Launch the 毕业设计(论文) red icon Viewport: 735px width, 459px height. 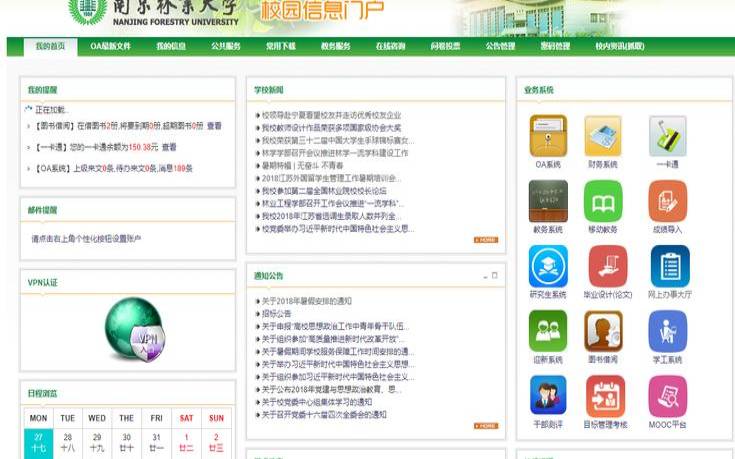point(608,266)
